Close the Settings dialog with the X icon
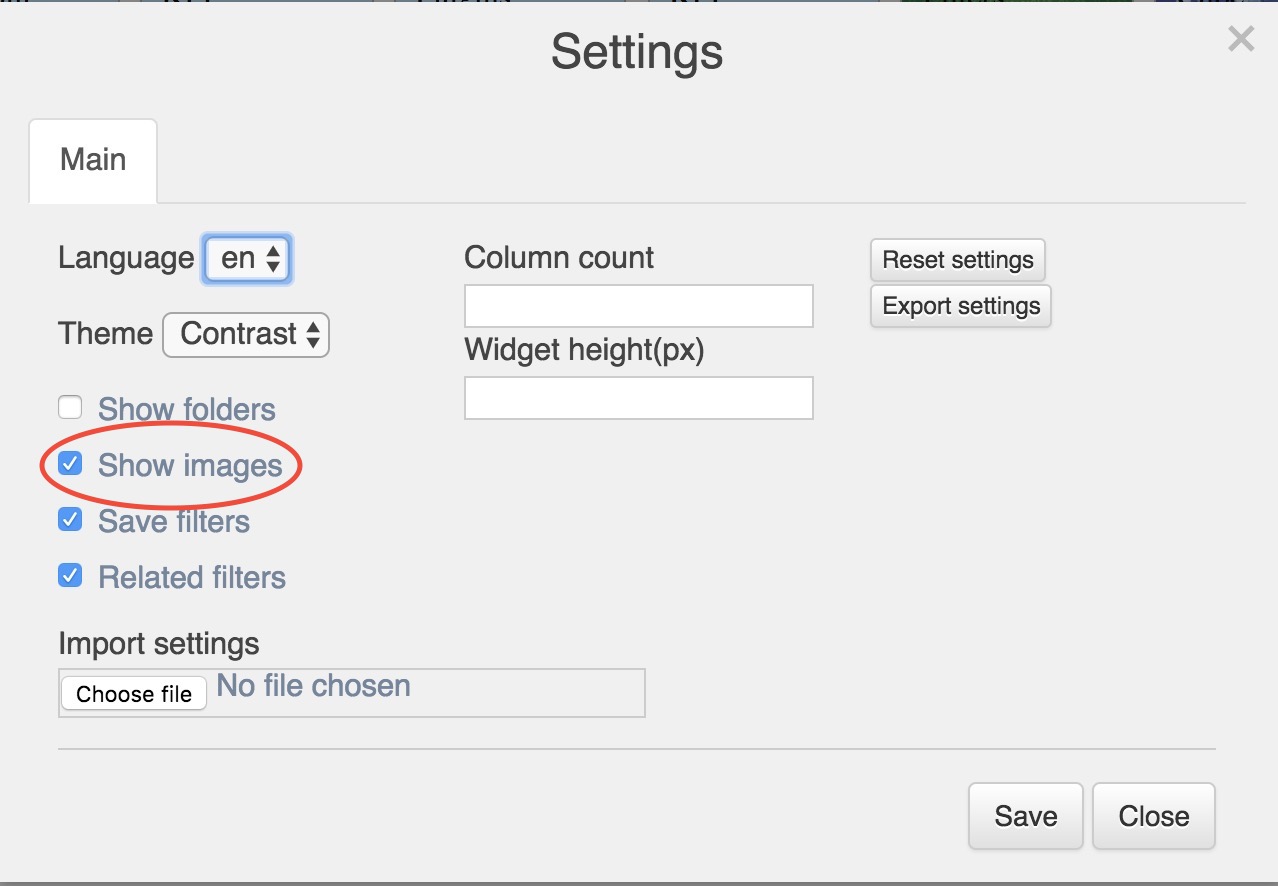Viewport: 1278px width, 886px height. point(1240,40)
